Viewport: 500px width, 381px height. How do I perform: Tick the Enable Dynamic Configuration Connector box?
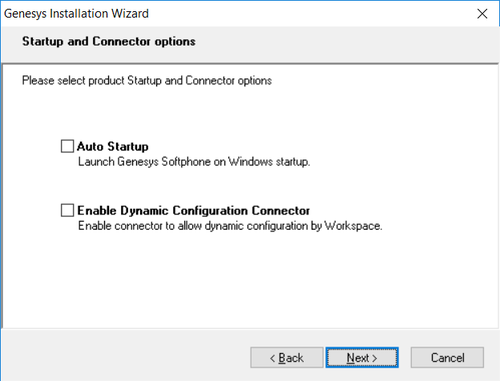67,210
